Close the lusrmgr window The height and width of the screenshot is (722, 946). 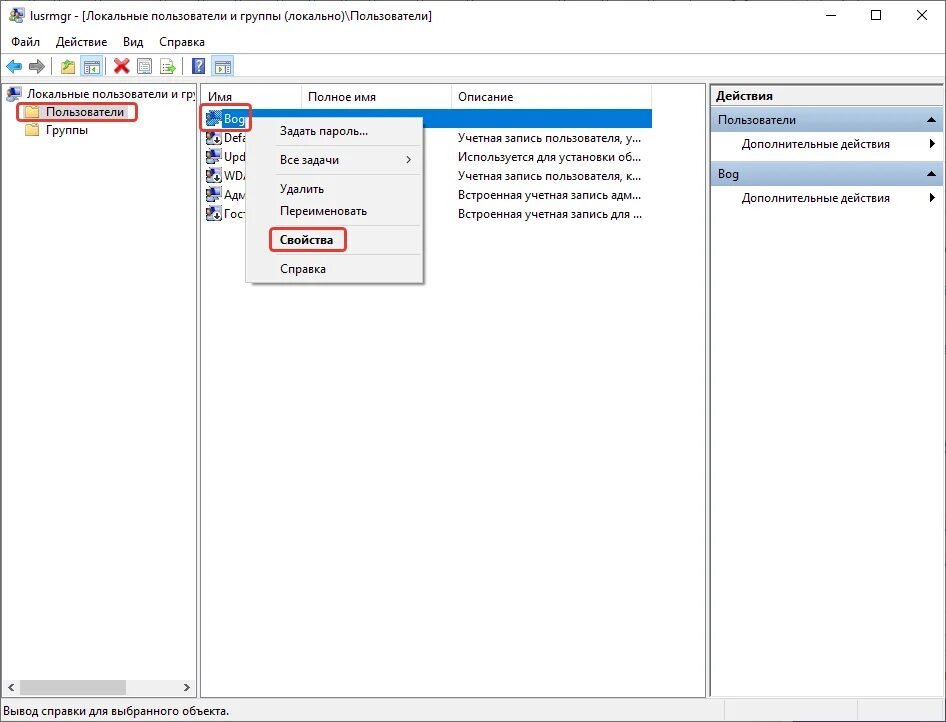coord(922,16)
